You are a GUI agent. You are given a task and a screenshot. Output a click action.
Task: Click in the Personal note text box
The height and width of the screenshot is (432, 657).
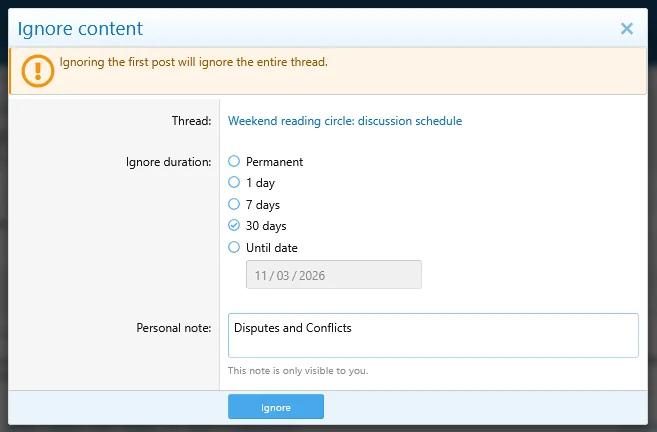(x=433, y=335)
